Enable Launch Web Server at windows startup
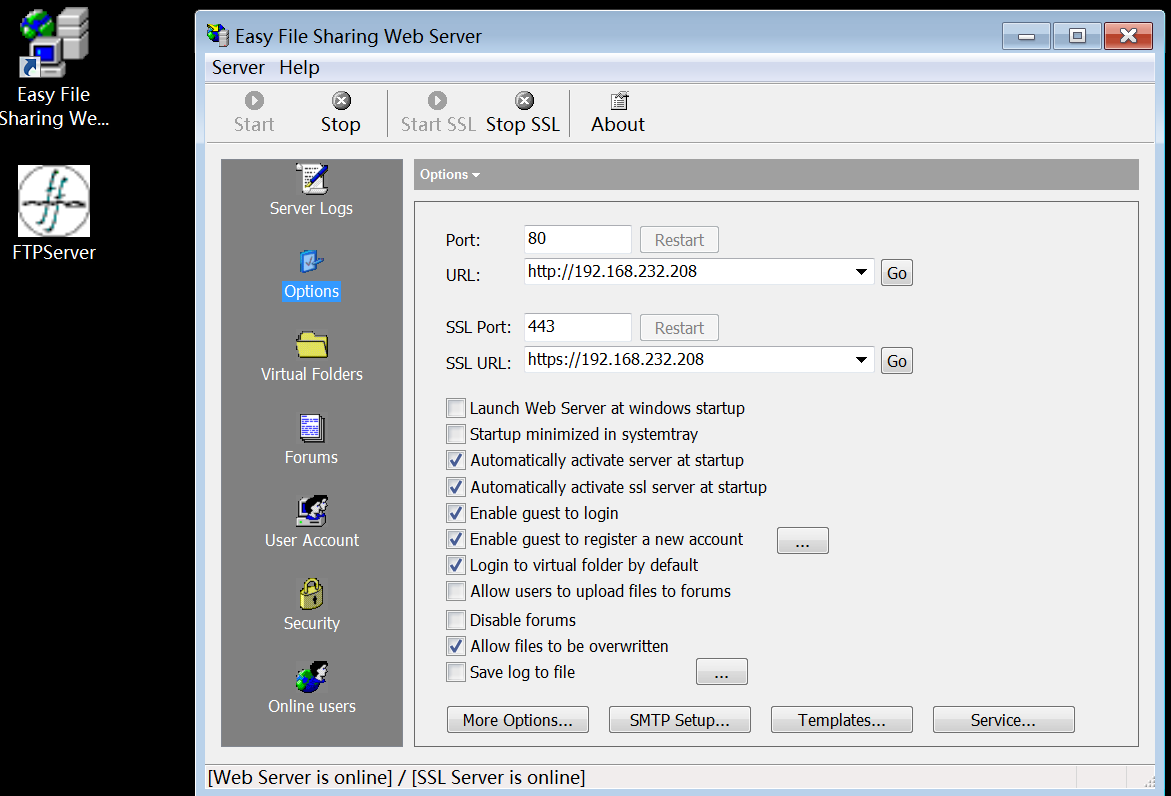 [456, 408]
